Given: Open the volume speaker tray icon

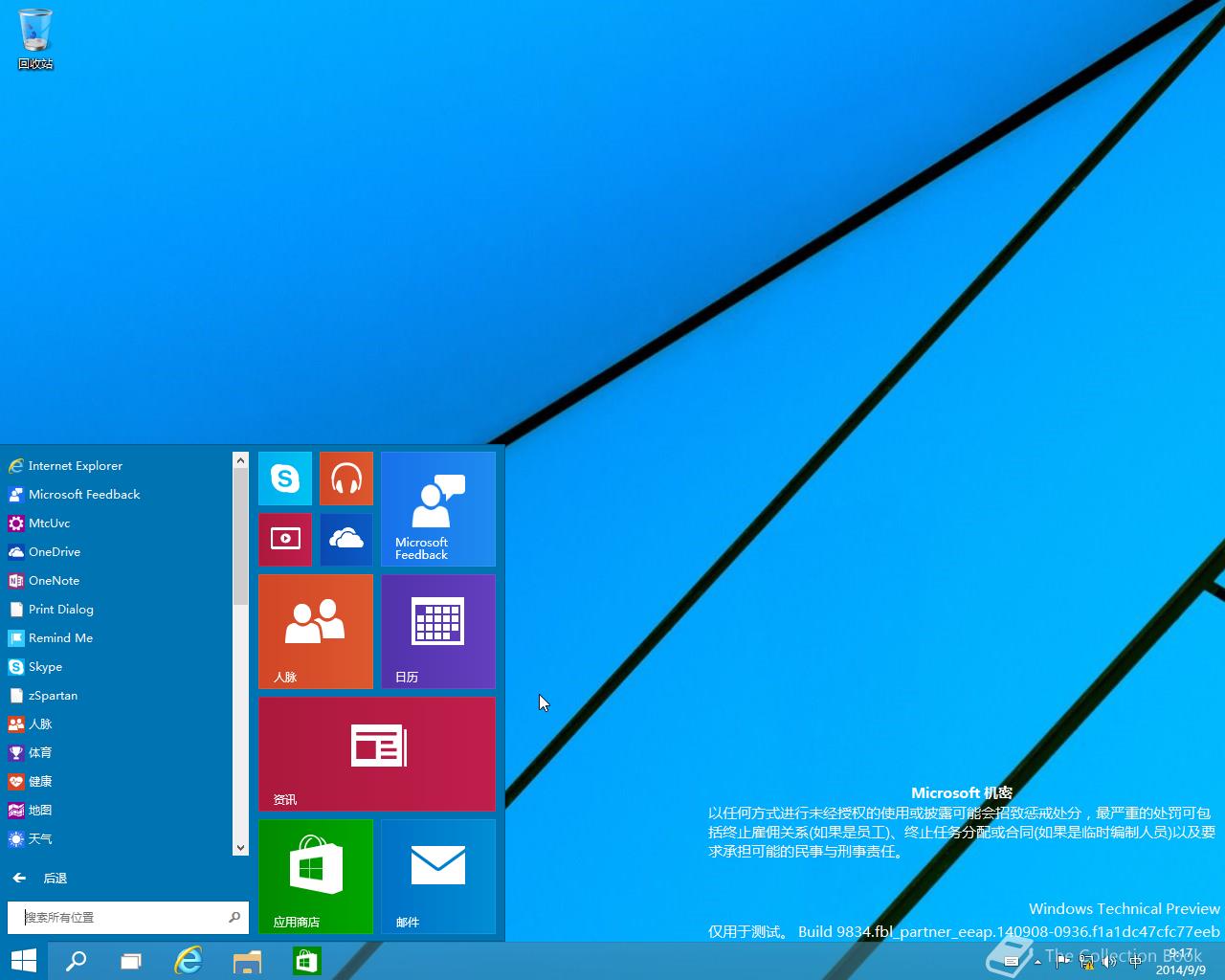Looking at the screenshot, I should click(1110, 962).
